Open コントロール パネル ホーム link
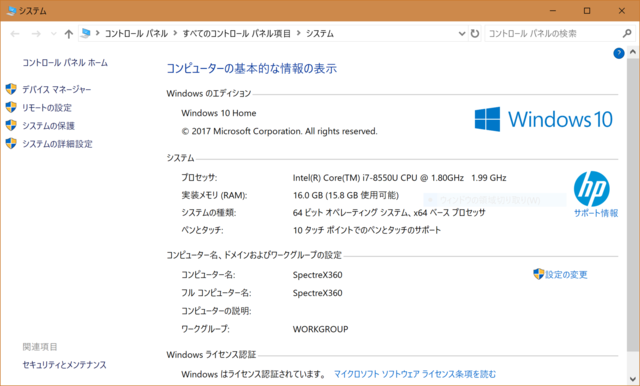Image resolution: width=640 pixels, height=386 pixels. (65, 63)
